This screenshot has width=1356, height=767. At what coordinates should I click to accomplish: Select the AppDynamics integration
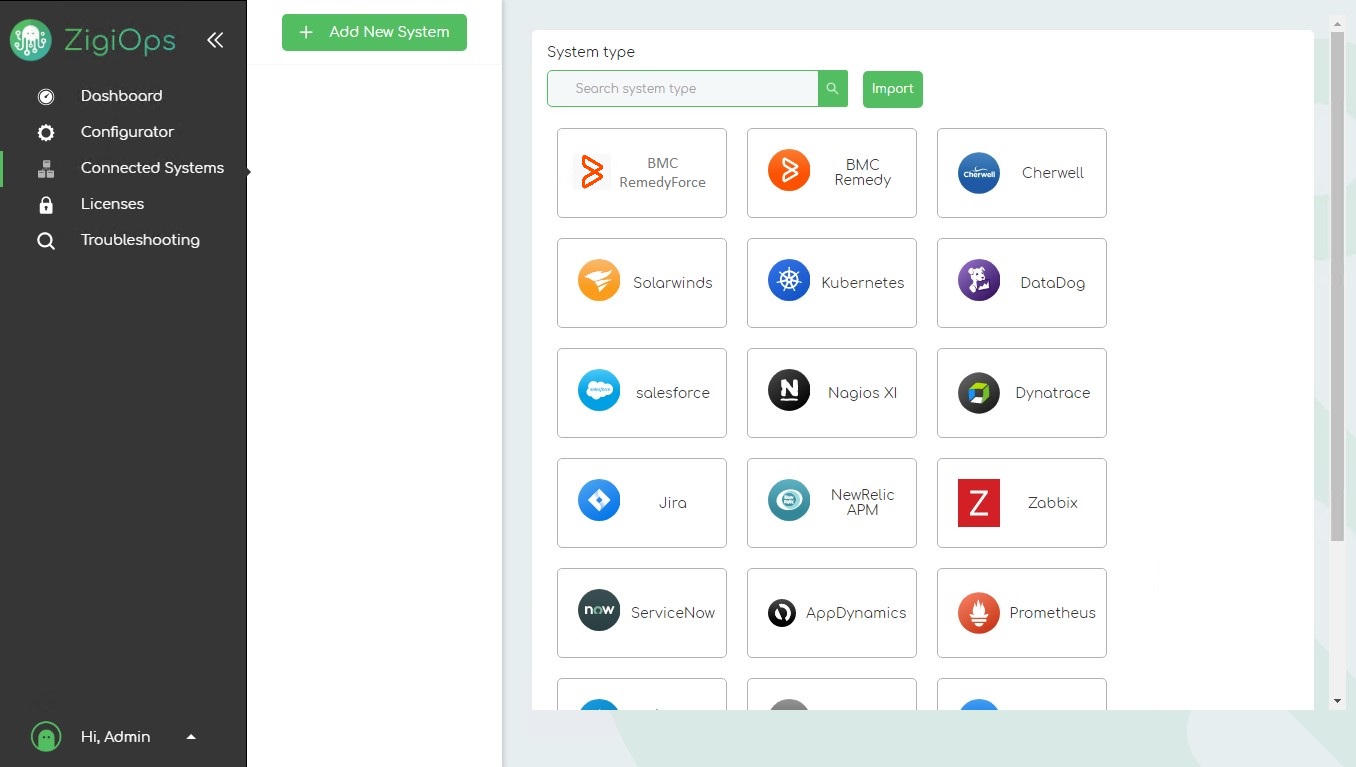(831, 613)
